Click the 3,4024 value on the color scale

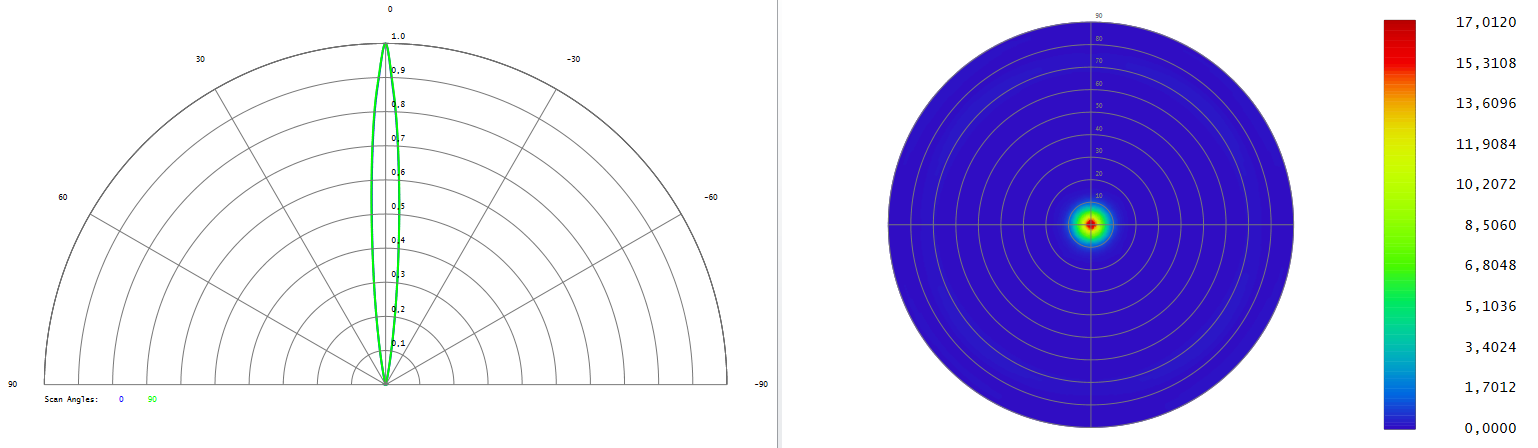pyautogui.click(x=1490, y=347)
